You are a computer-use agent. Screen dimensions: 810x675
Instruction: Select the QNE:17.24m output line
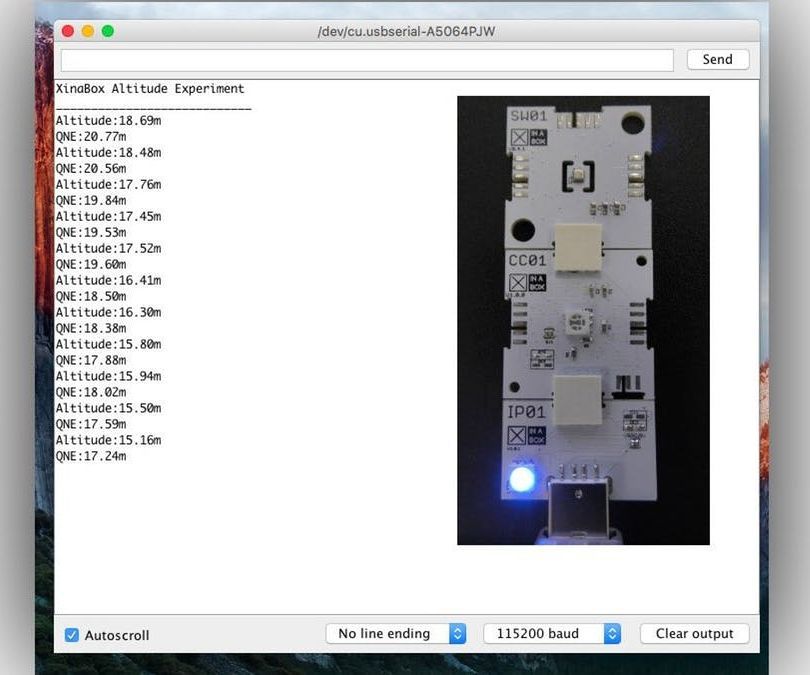(x=91, y=457)
